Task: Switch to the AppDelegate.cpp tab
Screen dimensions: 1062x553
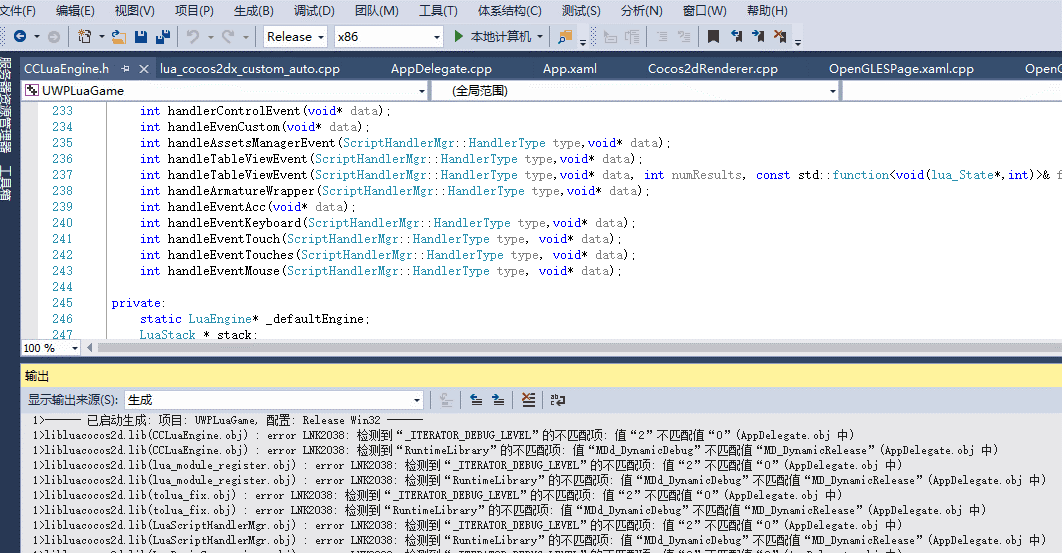Action: 441,69
